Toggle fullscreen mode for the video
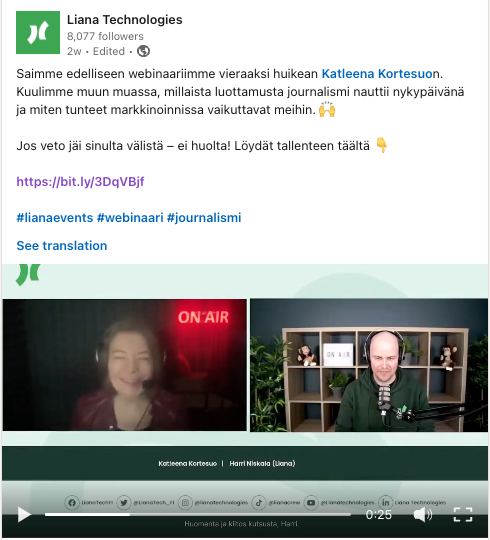This screenshot has height=540, width=490. click(463, 515)
